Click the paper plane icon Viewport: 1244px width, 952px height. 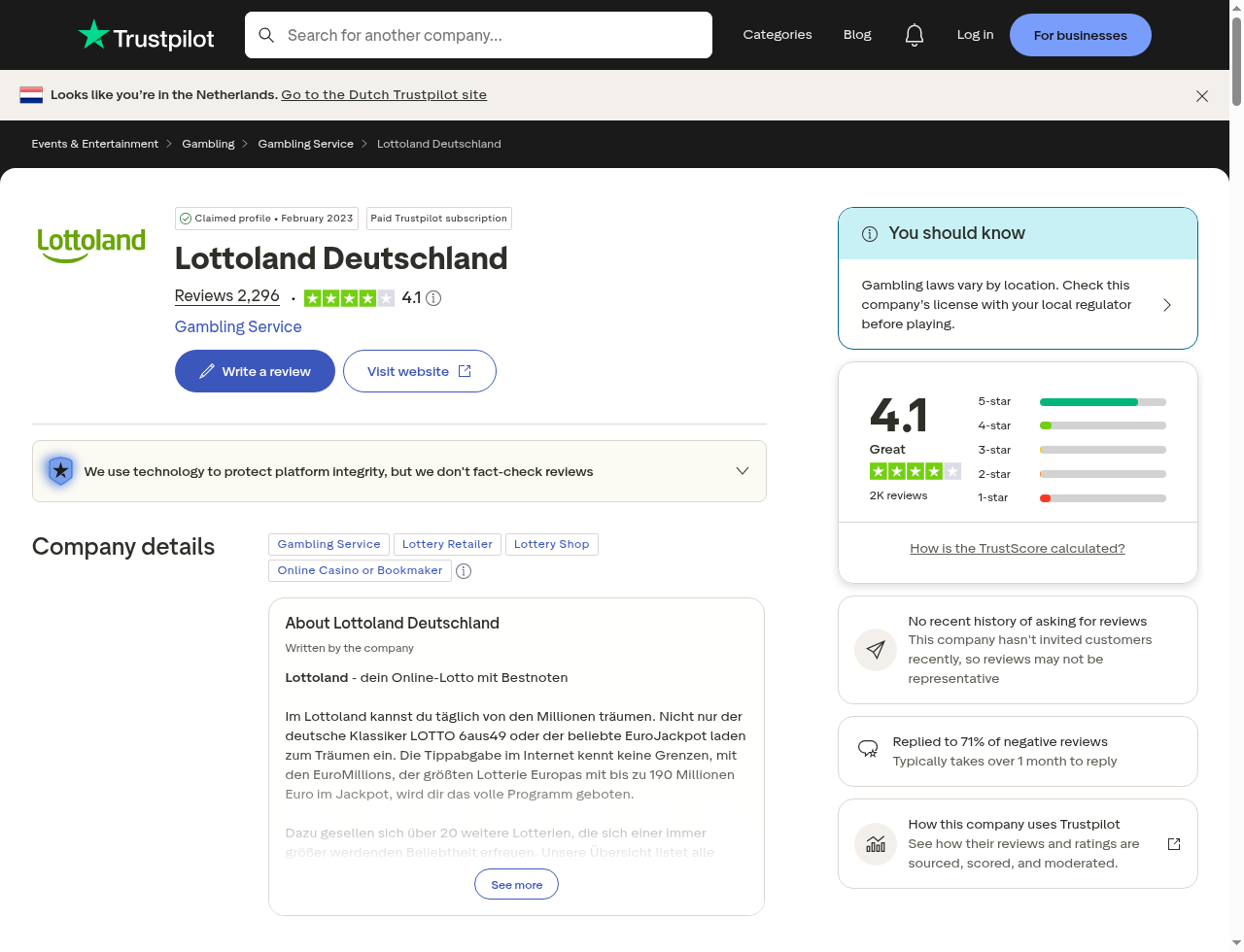[x=876, y=650]
